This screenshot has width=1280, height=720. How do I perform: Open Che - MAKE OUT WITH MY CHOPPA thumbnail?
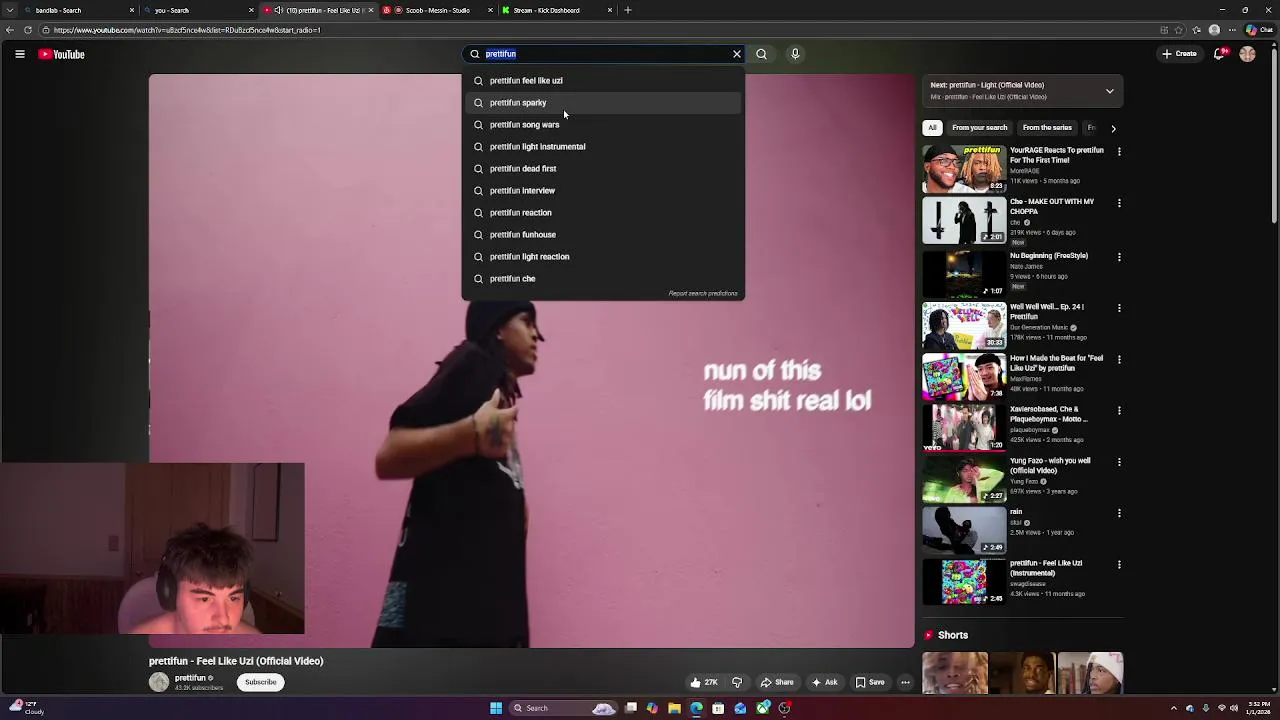click(x=964, y=220)
